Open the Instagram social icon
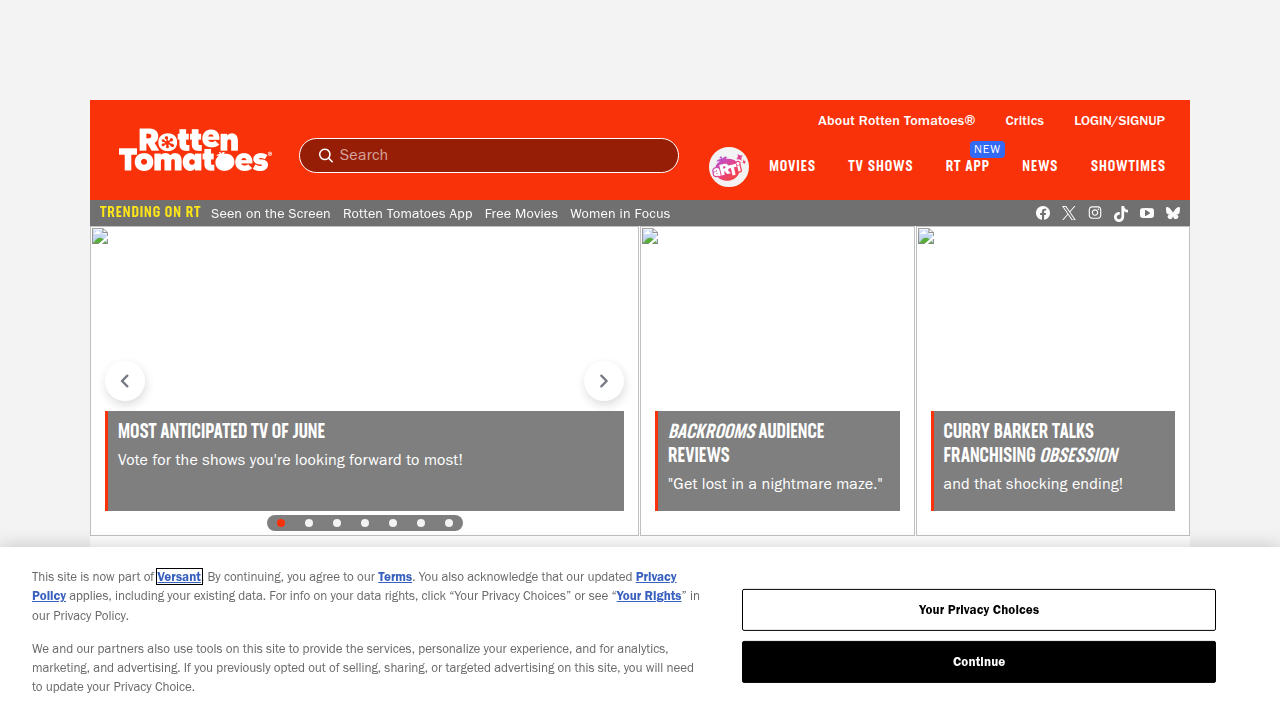The height and width of the screenshot is (720, 1280). (1095, 213)
